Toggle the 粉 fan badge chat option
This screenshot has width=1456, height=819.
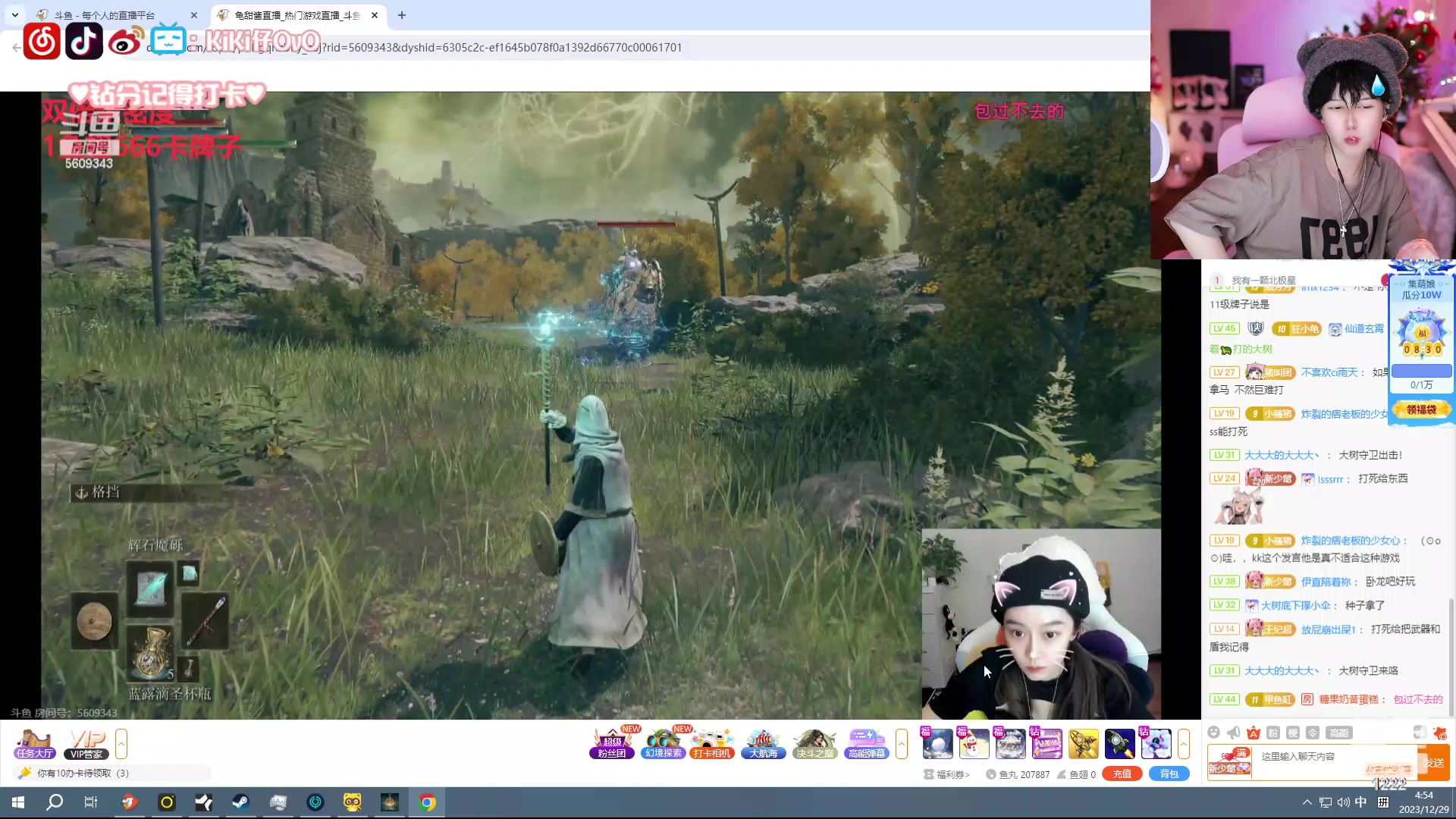click(1273, 733)
